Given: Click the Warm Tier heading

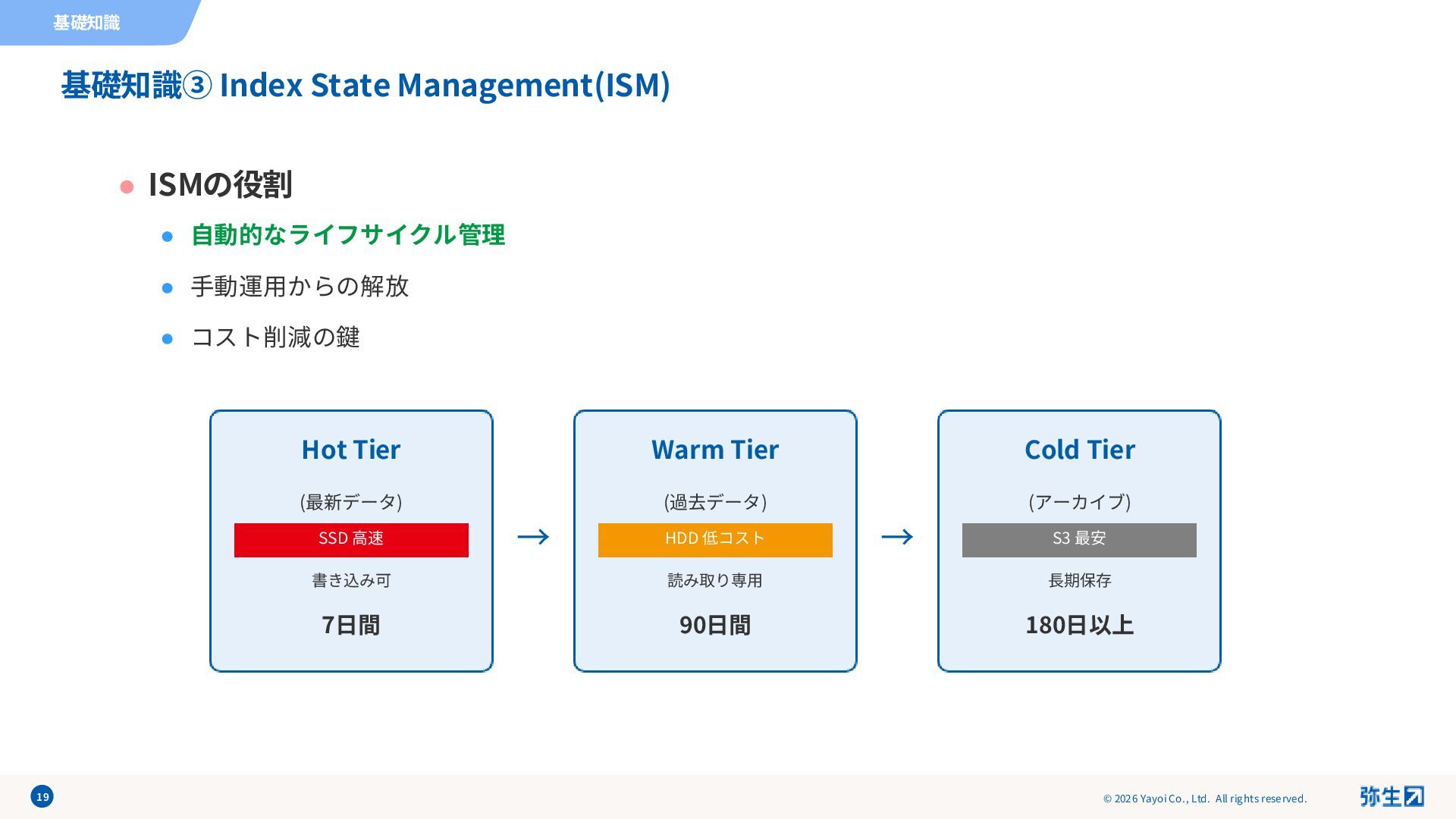Looking at the screenshot, I should [x=715, y=450].
